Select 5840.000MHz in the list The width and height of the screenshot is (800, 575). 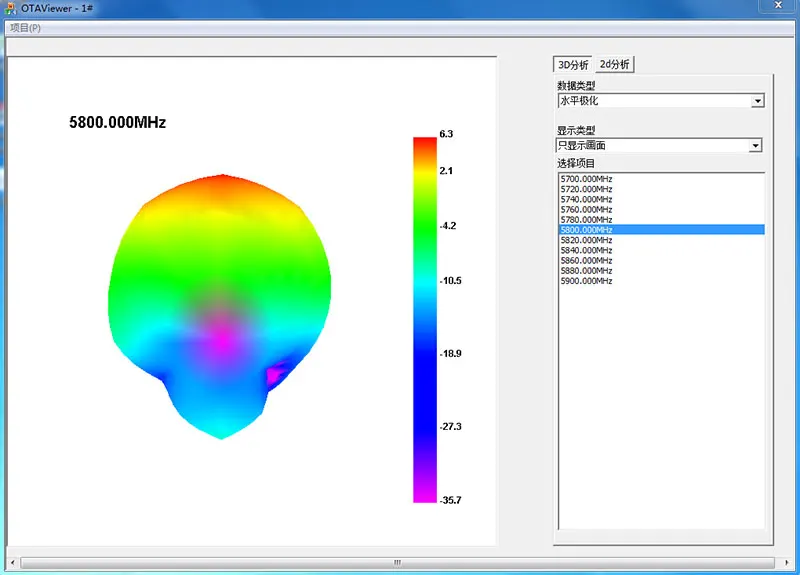click(661, 251)
